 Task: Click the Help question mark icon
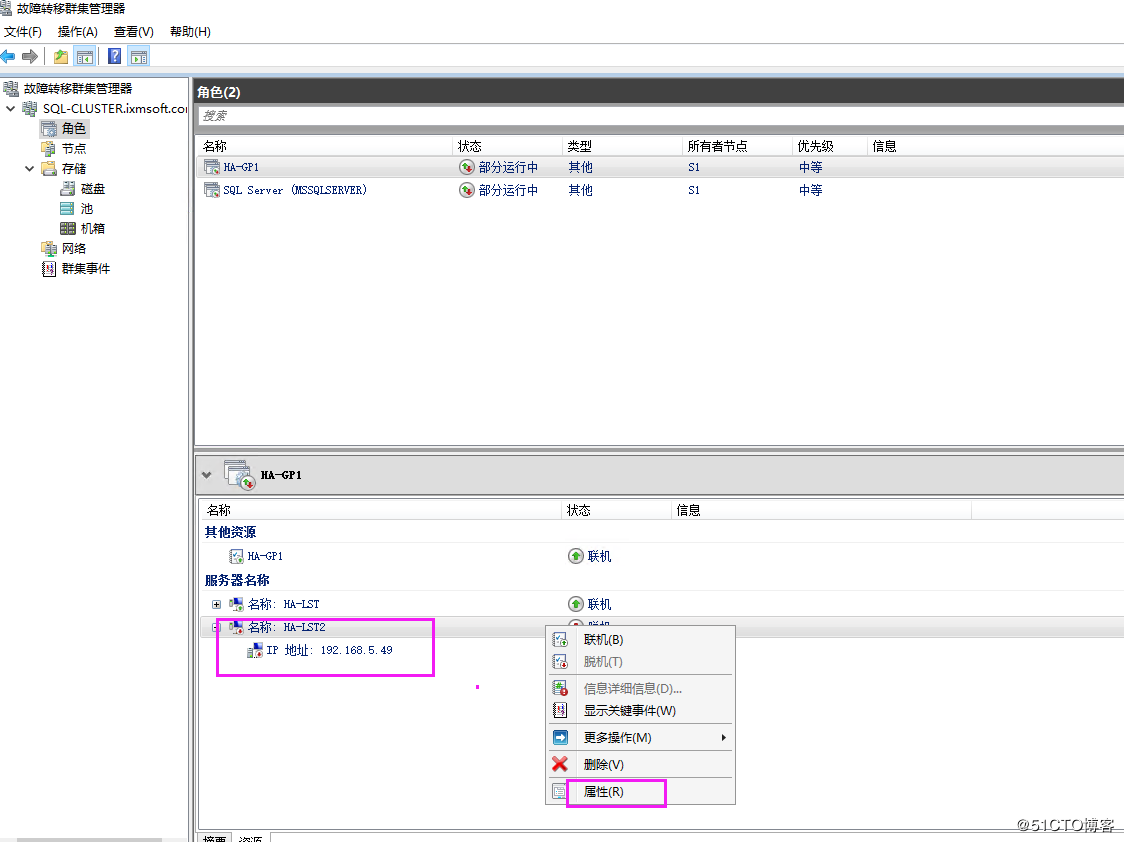pos(113,56)
